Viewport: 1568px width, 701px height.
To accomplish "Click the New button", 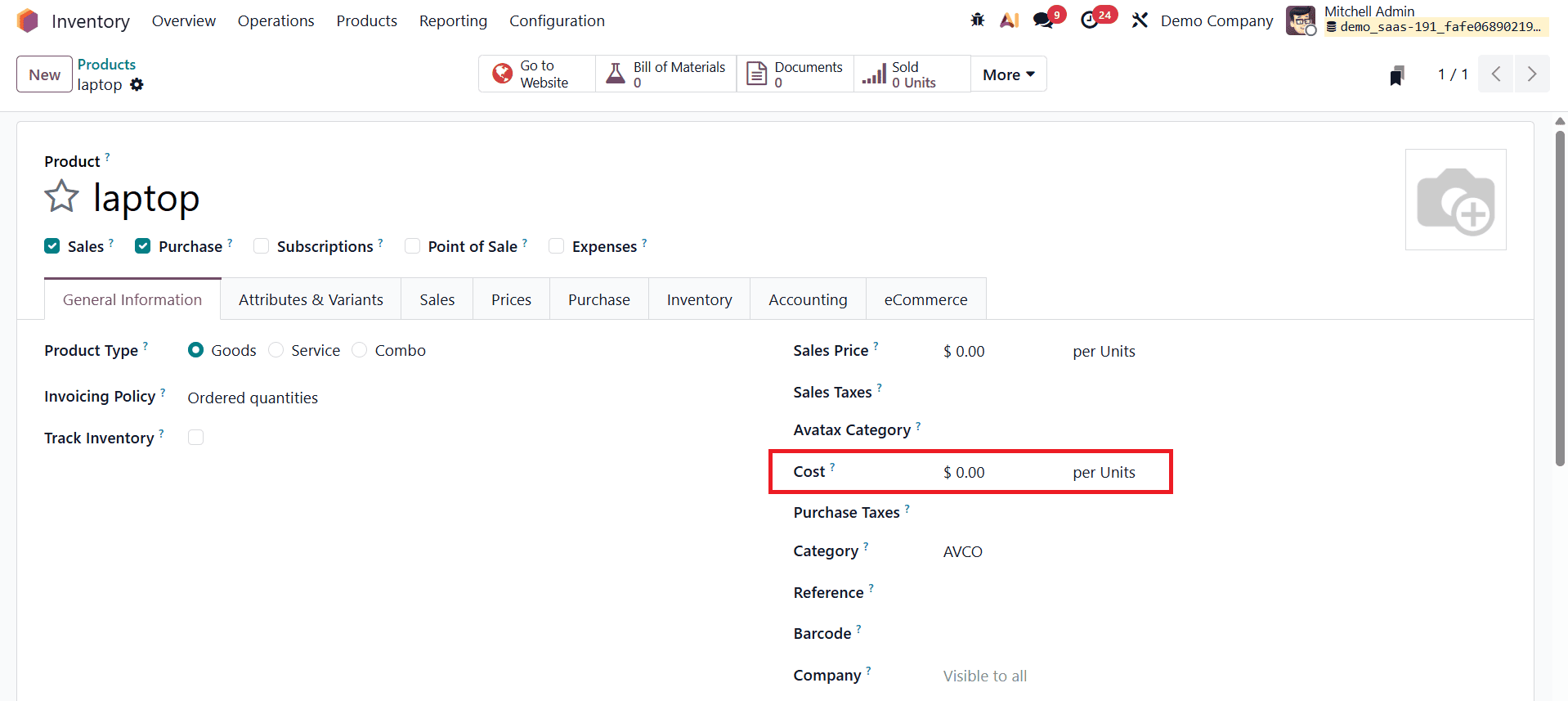I will (45, 74).
